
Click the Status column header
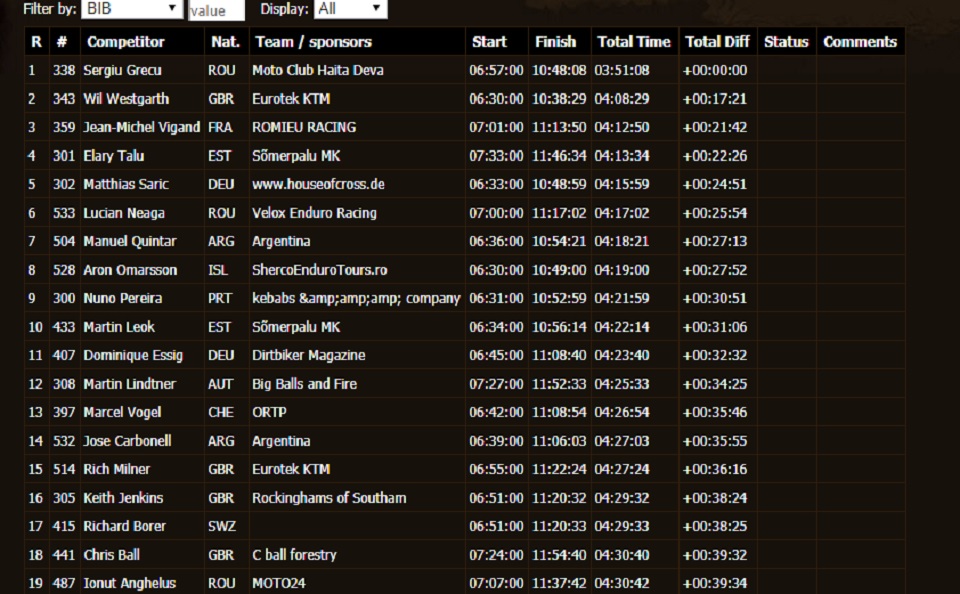pos(786,42)
